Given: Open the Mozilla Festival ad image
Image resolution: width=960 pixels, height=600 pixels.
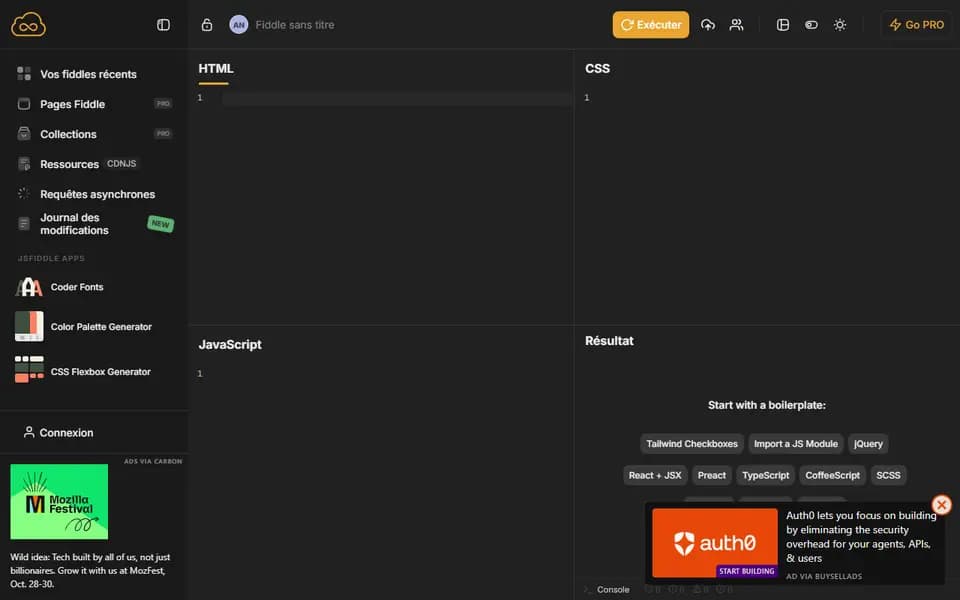Looking at the screenshot, I should click(59, 501).
